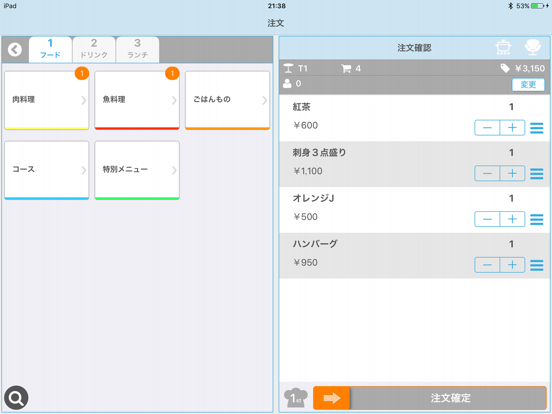Tap the back arrow icon
The width and height of the screenshot is (552, 414).
[x=15, y=50]
